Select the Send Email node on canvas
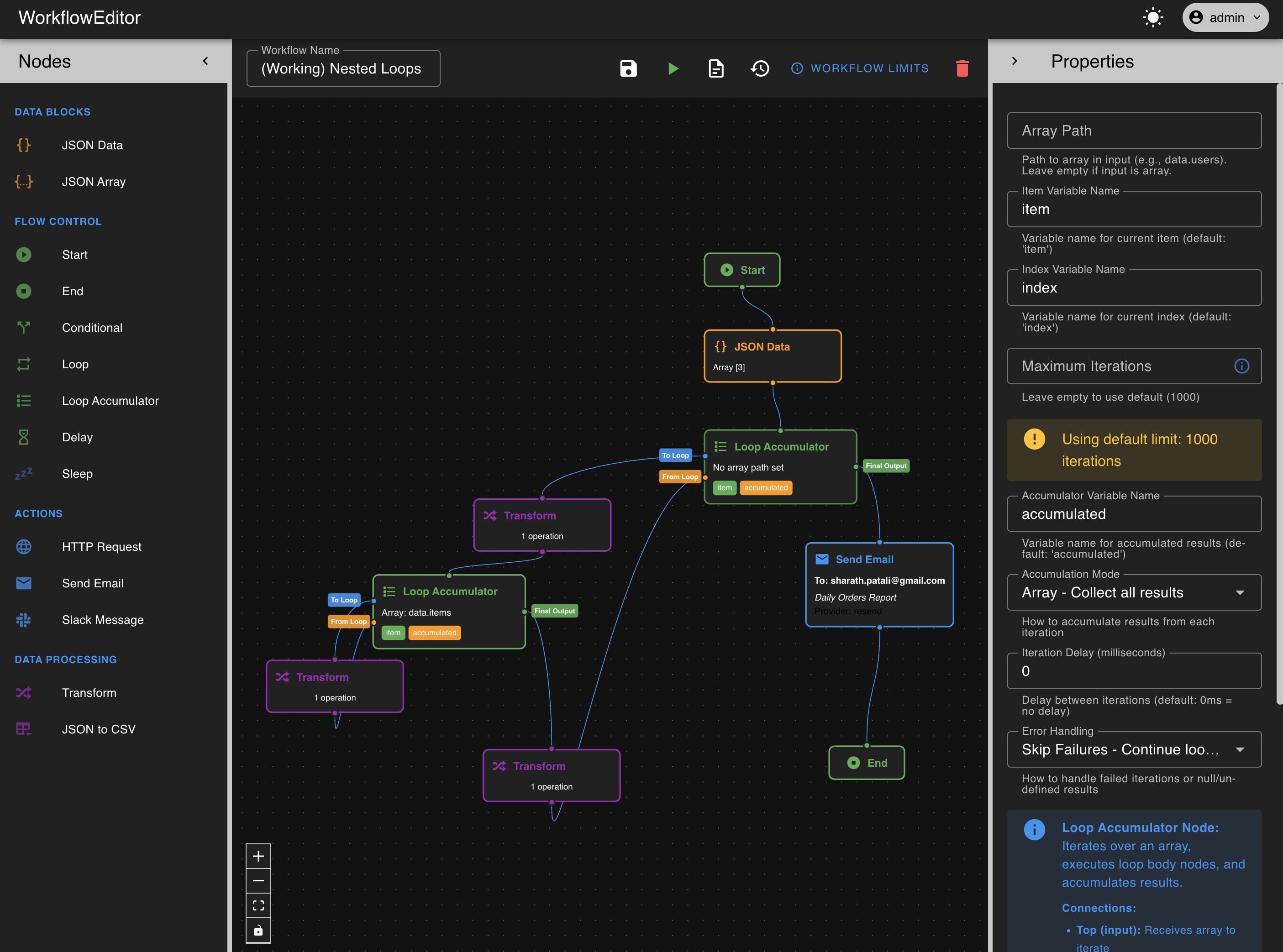 click(878, 584)
